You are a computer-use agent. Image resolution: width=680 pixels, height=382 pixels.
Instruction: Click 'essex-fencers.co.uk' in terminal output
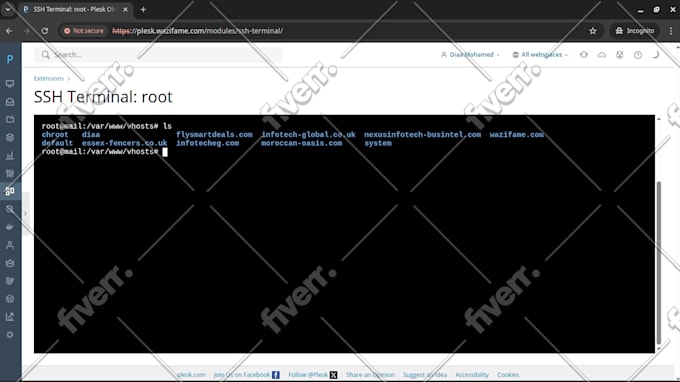pyautogui.click(x=124, y=143)
